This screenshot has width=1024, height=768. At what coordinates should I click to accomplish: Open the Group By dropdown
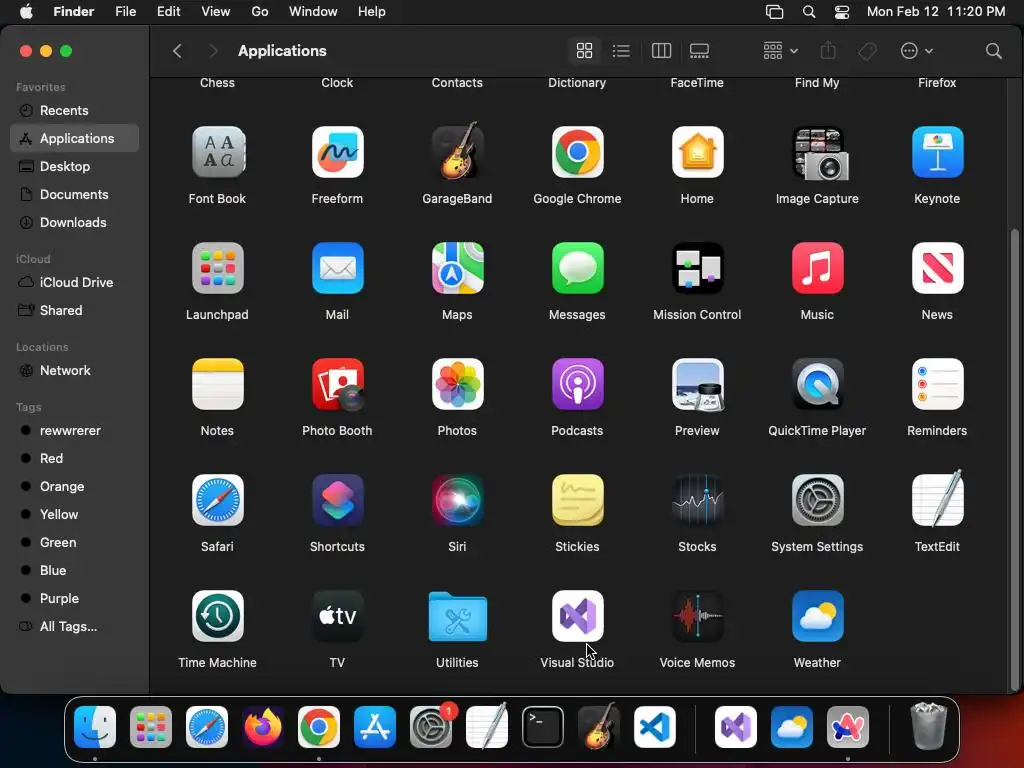[x=780, y=51]
